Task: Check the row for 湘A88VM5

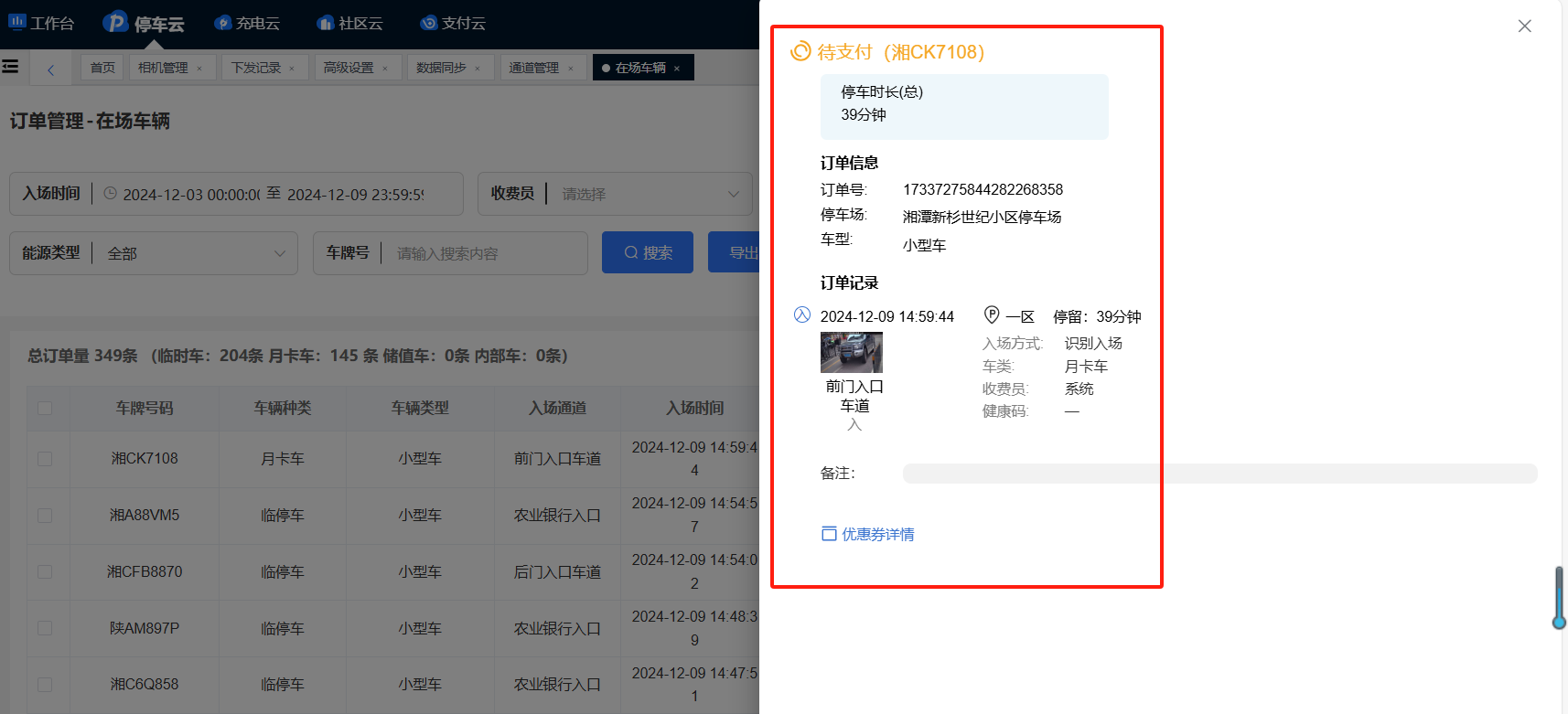Action: coord(45,516)
